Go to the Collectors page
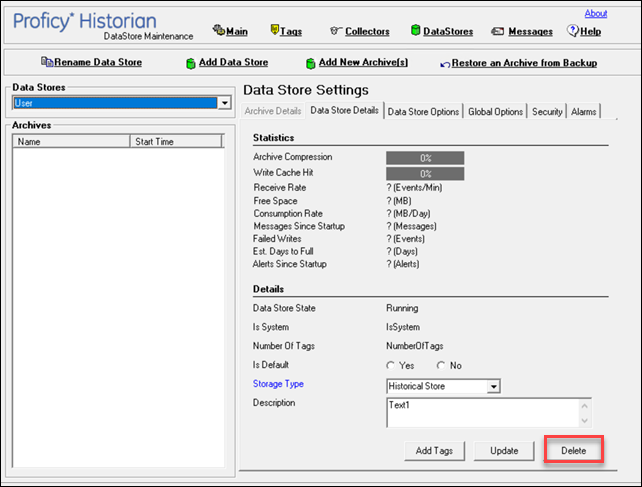The width and height of the screenshot is (642, 487). point(367,32)
